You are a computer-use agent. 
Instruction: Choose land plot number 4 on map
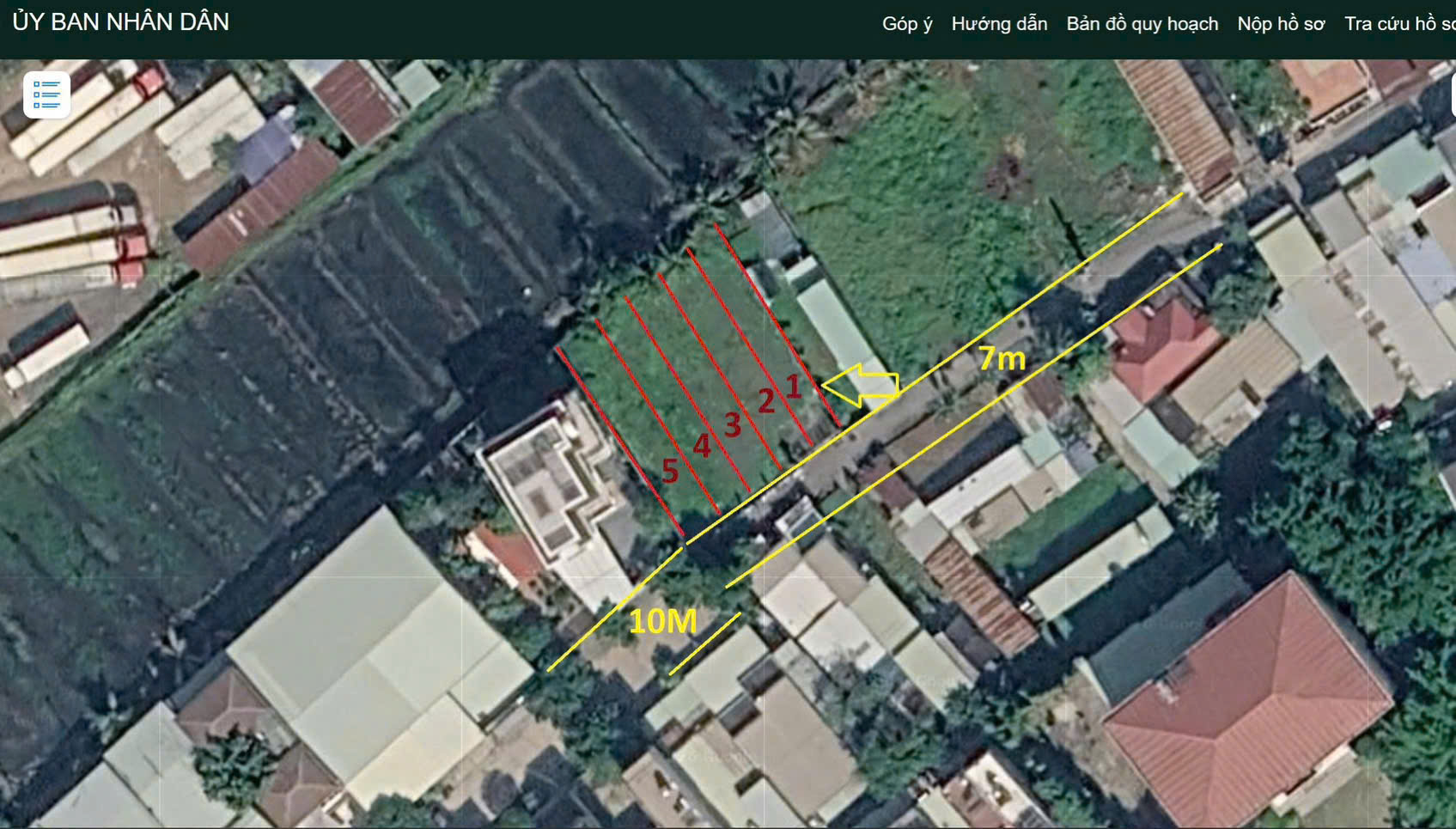click(702, 446)
